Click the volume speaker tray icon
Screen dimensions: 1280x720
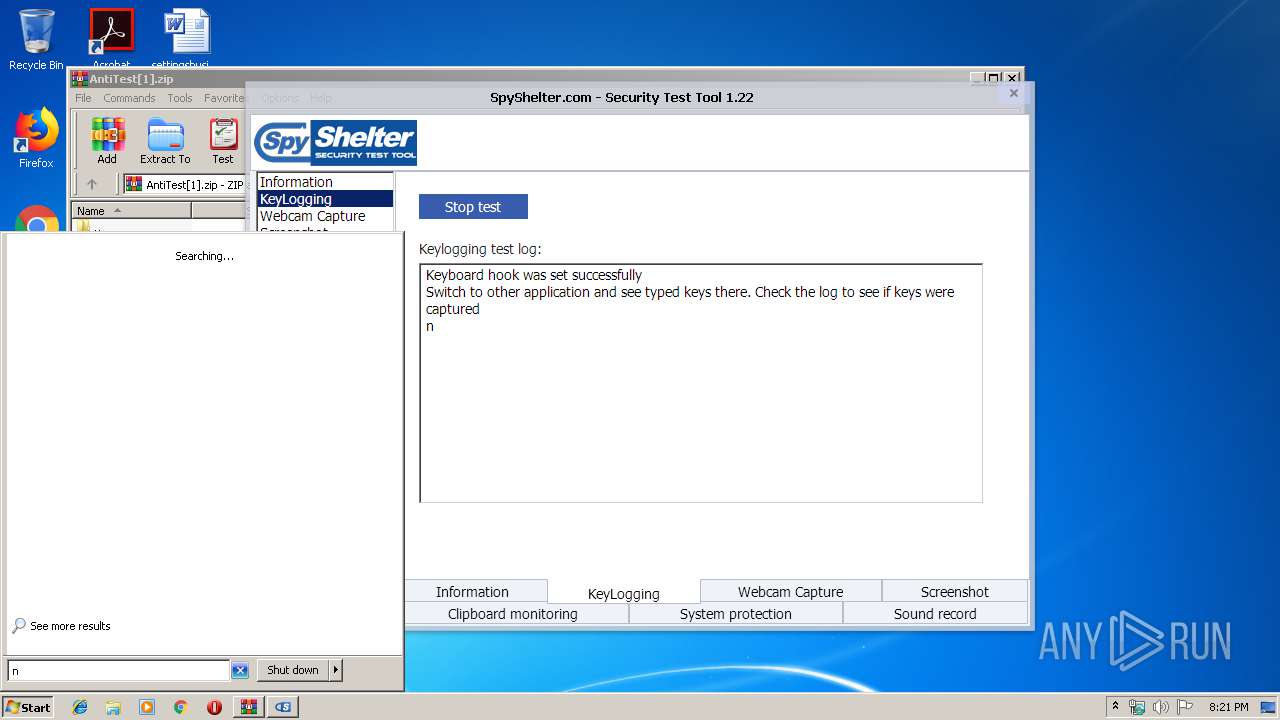tap(1161, 707)
